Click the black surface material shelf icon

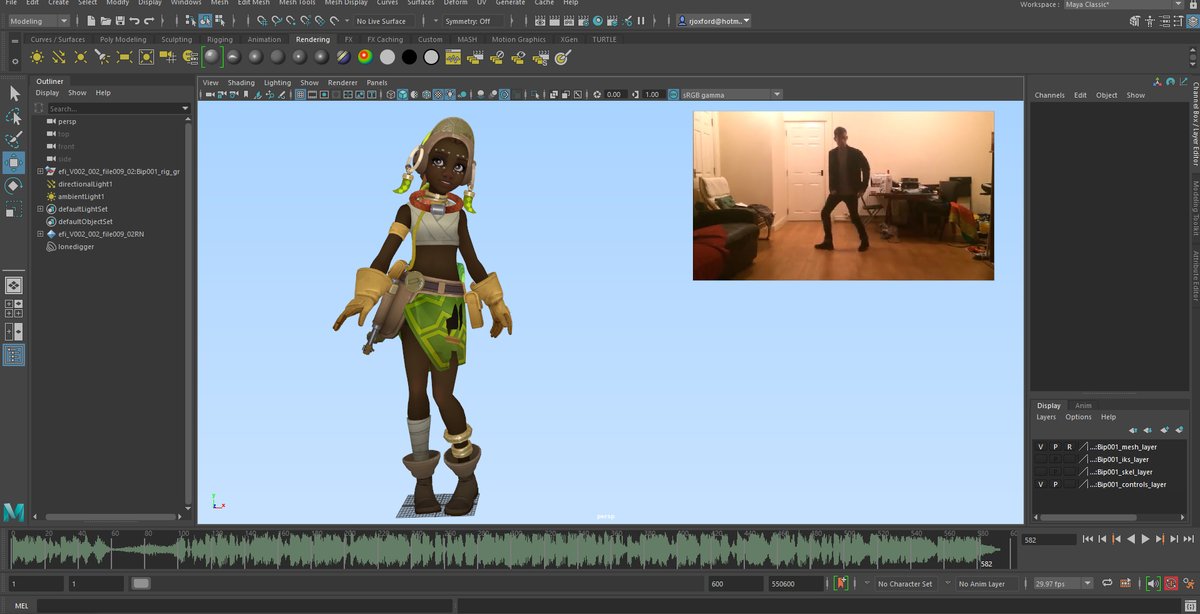409,58
